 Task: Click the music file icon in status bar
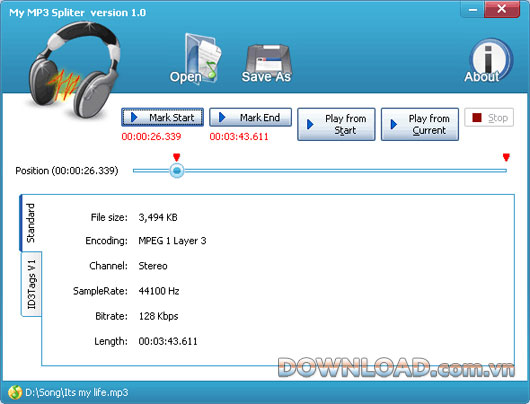(15, 393)
